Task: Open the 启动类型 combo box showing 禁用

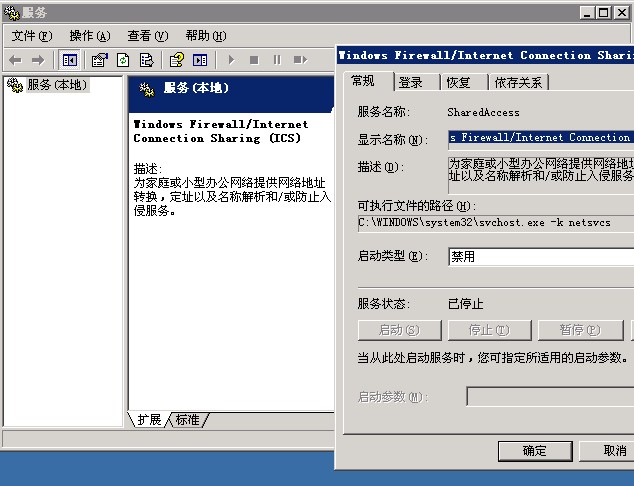Action: coord(540,256)
